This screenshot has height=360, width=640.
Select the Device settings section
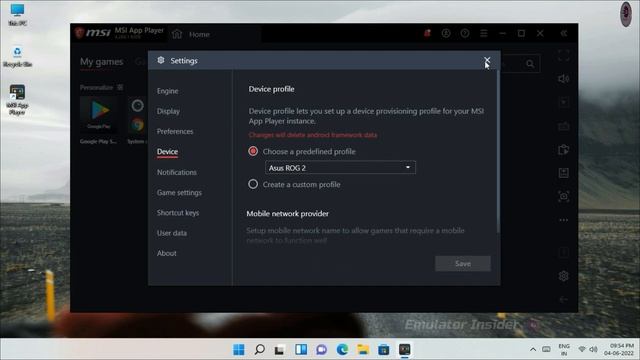(x=167, y=151)
